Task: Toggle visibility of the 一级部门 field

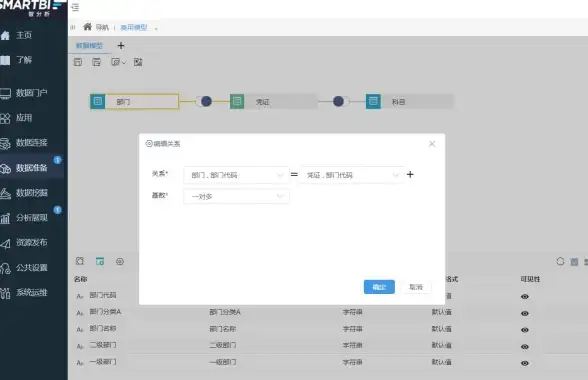Action: coord(525,363)
